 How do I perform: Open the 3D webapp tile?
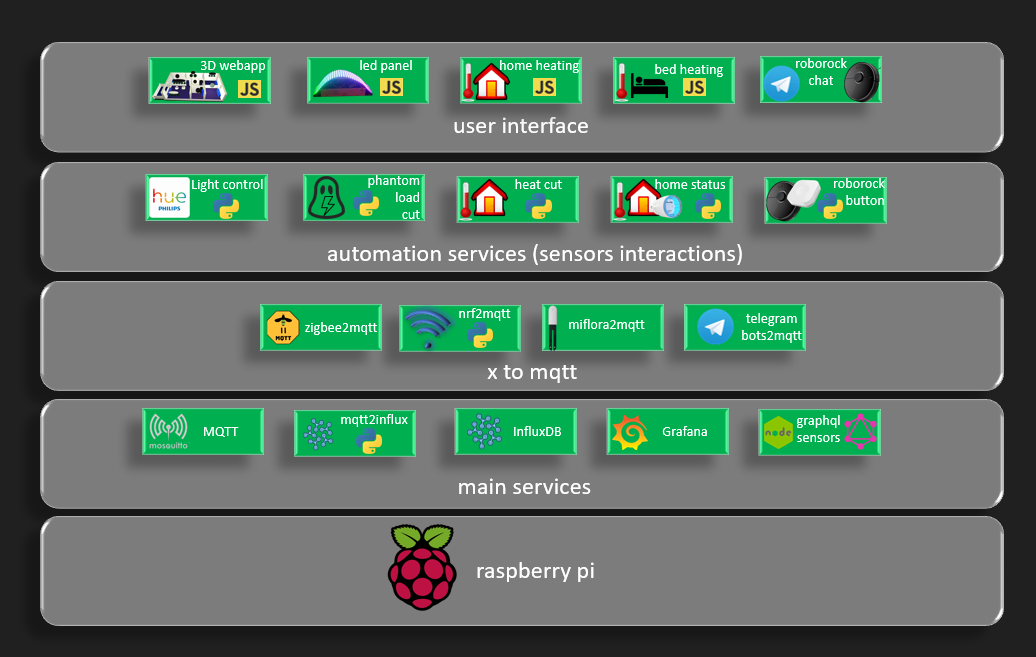tap(208, 80)
